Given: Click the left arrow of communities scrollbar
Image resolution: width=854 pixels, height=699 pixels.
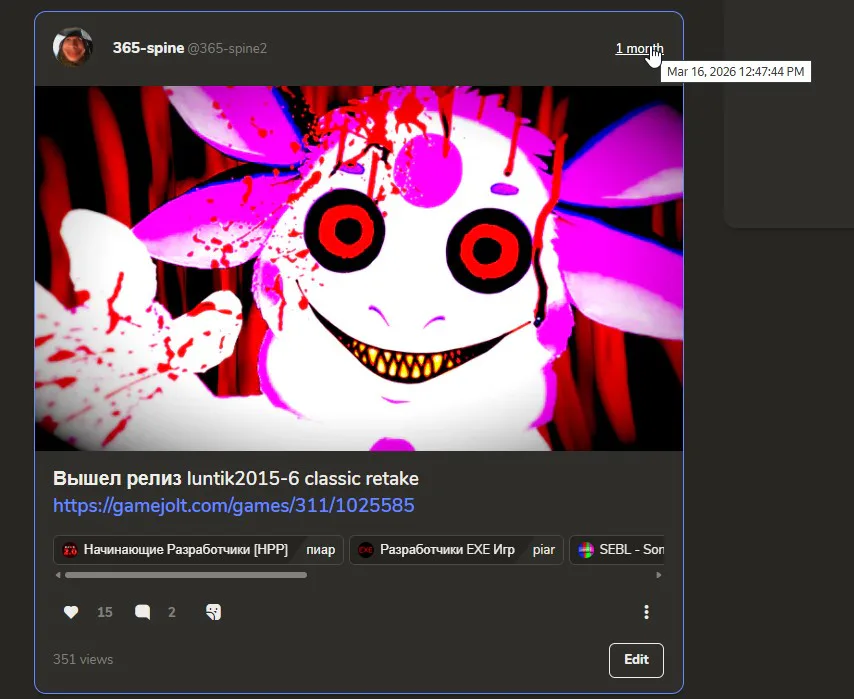Looking at the screenshot, I should click(58, 575).
